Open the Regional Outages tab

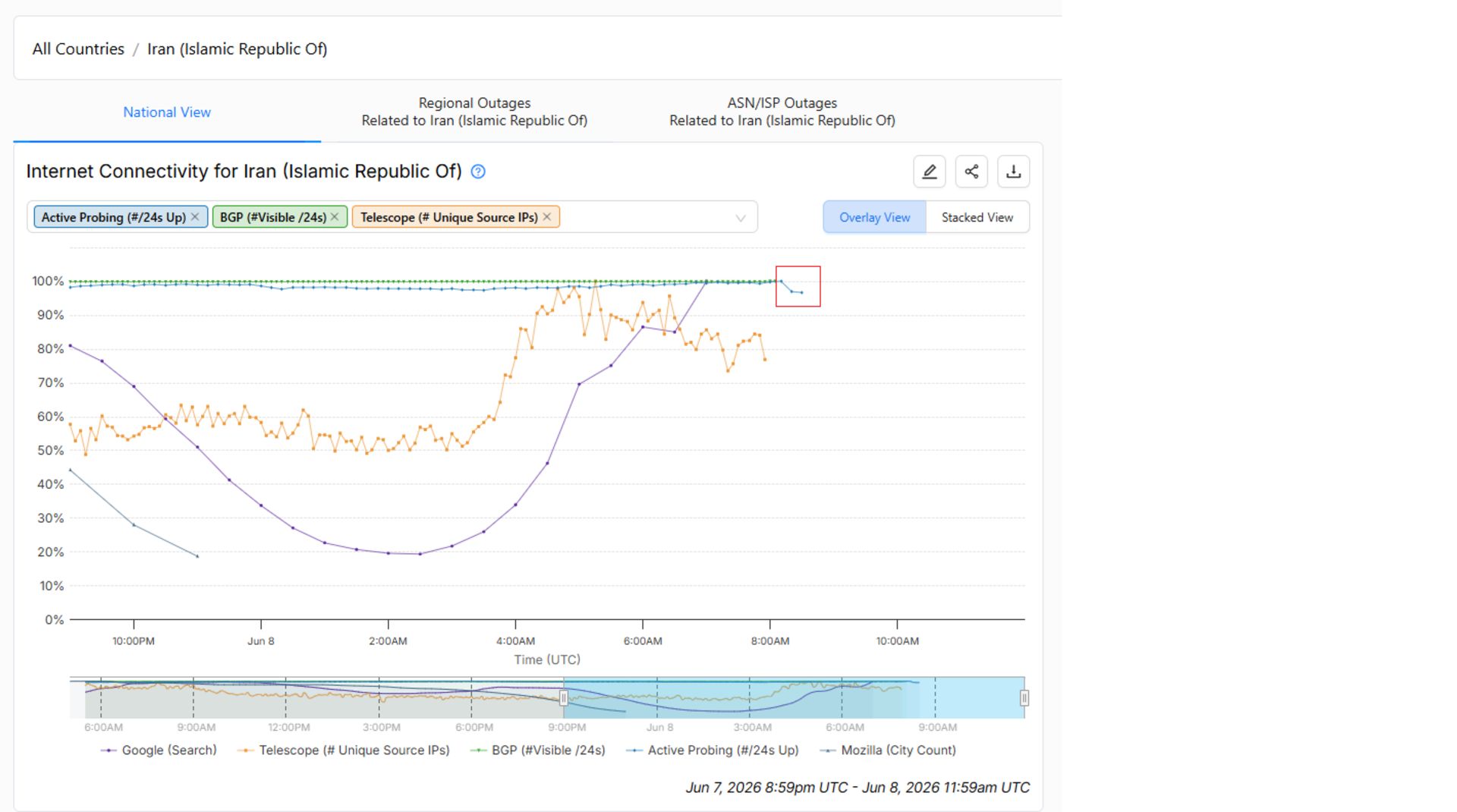click(474, 112)
